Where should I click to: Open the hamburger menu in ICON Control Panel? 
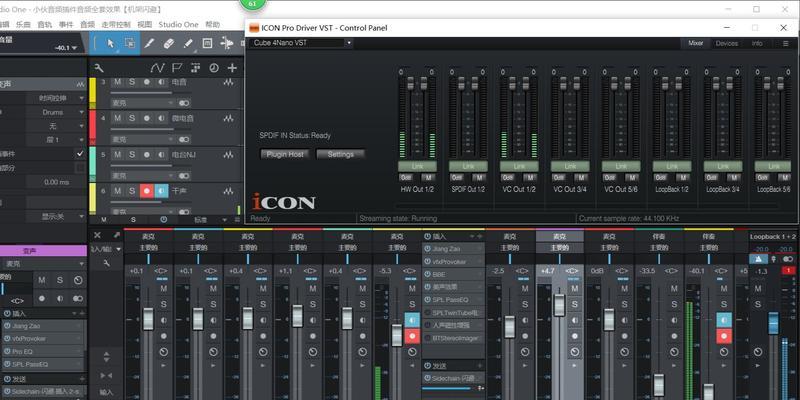click(786, 44)
